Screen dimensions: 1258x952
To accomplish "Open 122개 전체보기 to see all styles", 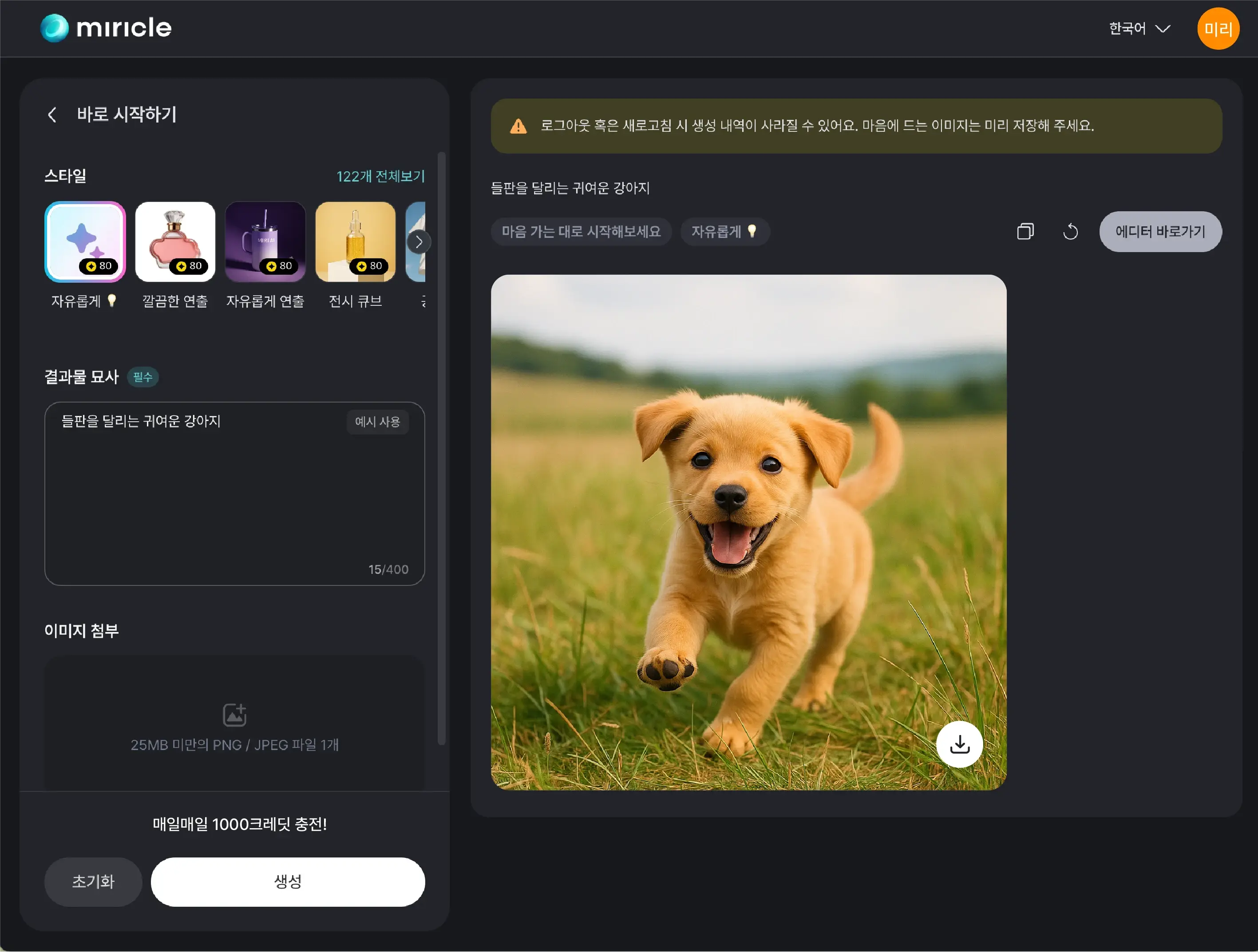I will pos(380,176).
